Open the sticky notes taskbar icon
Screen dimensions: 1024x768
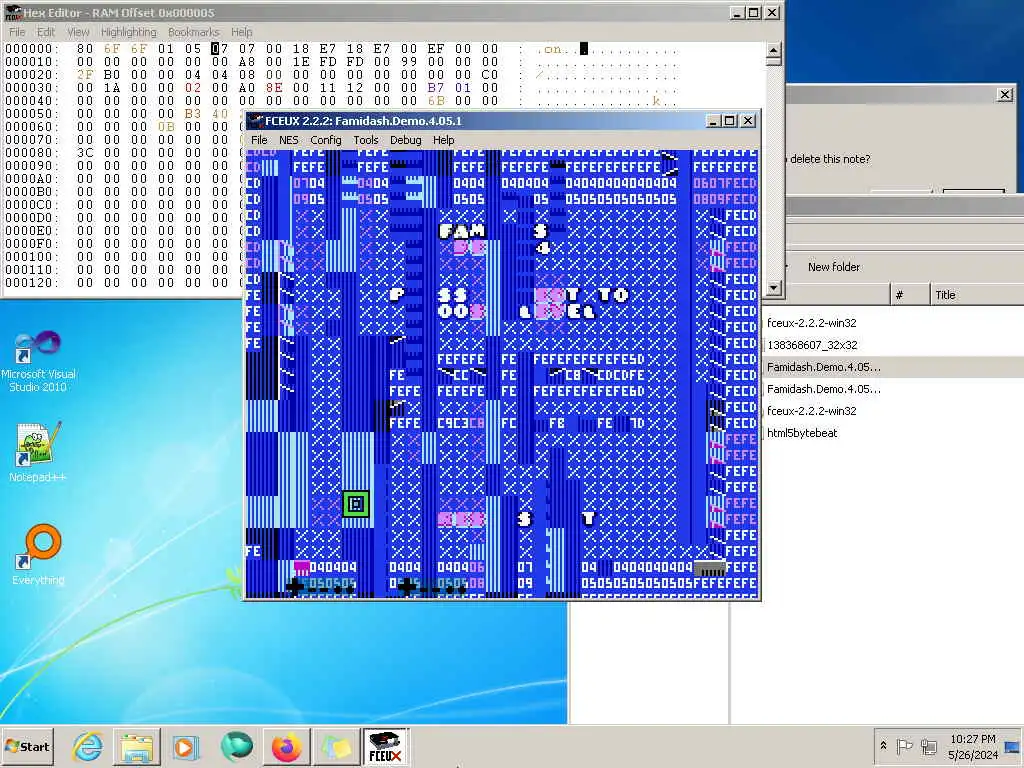[x=336, y=746]
